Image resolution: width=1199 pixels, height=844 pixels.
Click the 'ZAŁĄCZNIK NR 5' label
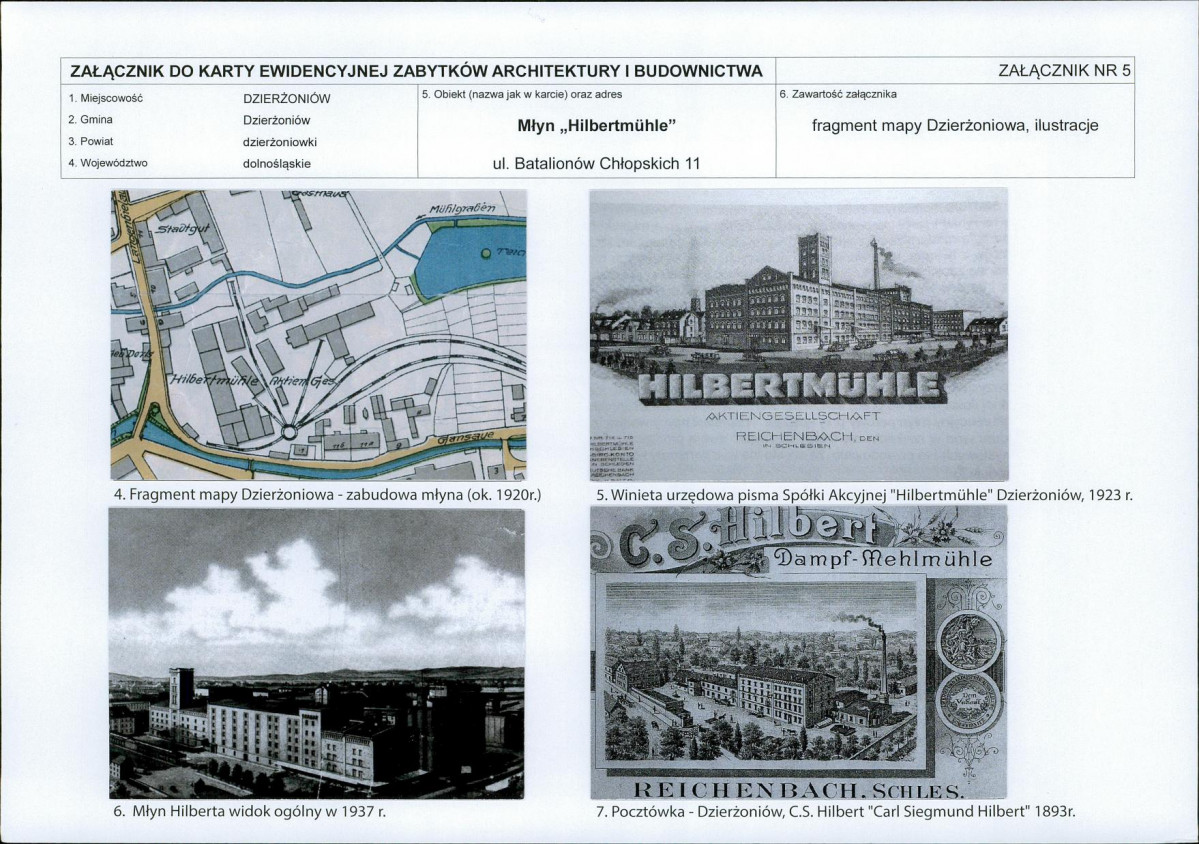pyautogui.click(x=1064, y=70)
